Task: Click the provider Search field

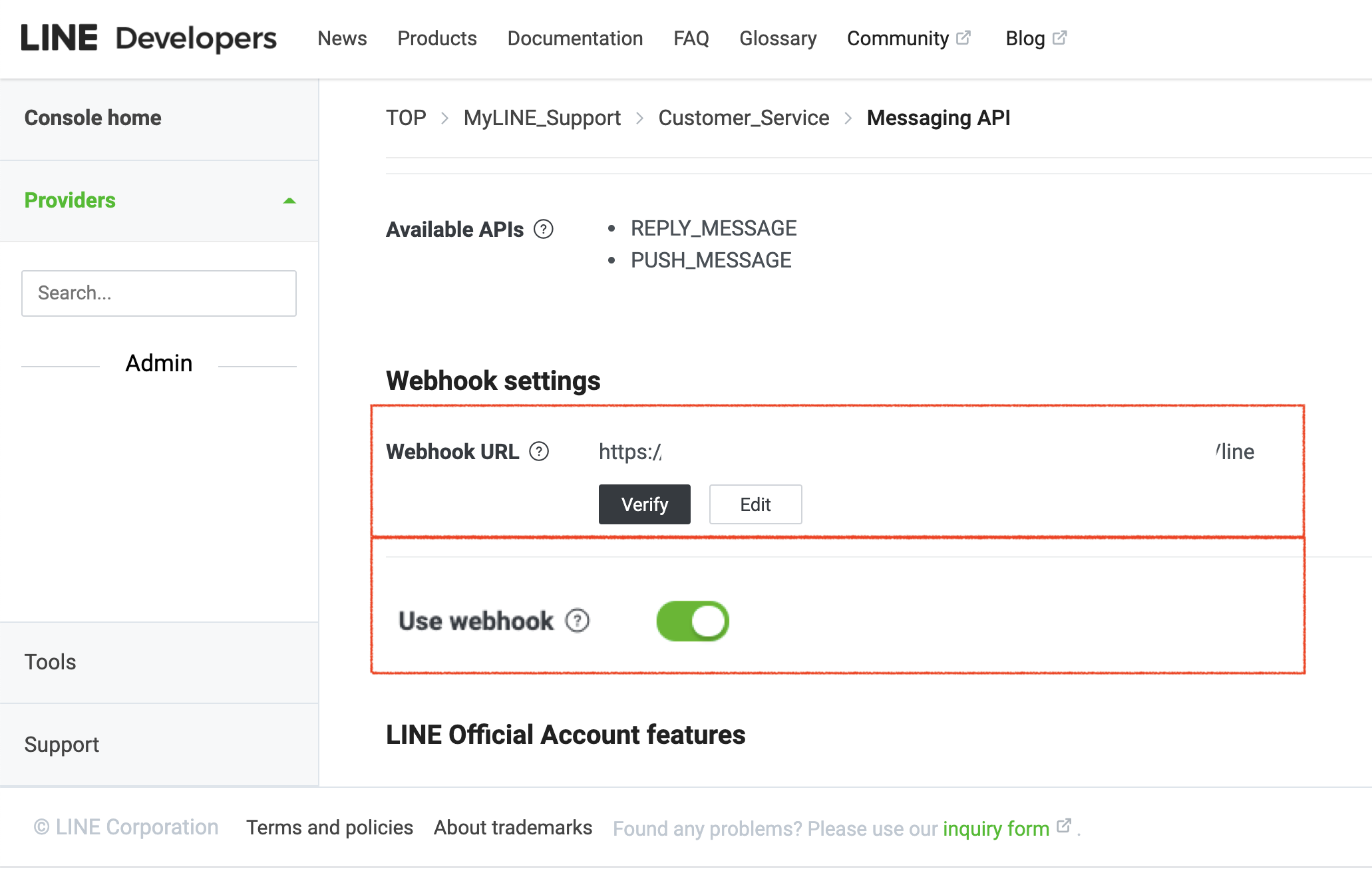Action: [x=159, y=293]
